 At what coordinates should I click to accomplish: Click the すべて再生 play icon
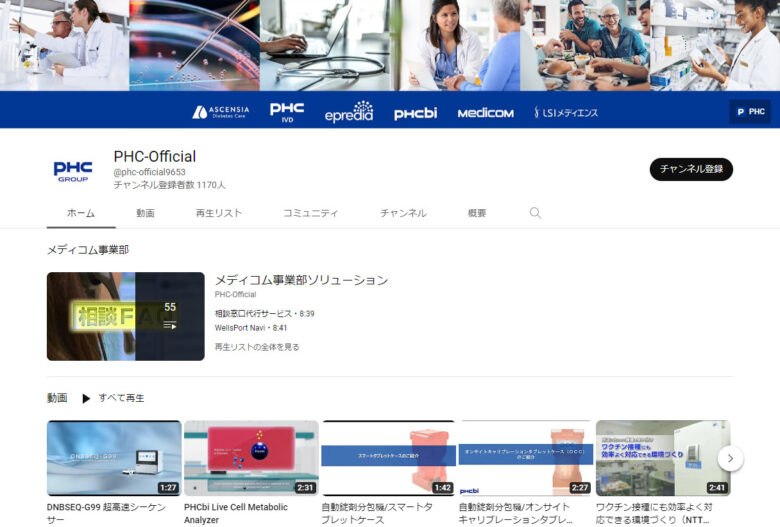[x=86, y=399]
